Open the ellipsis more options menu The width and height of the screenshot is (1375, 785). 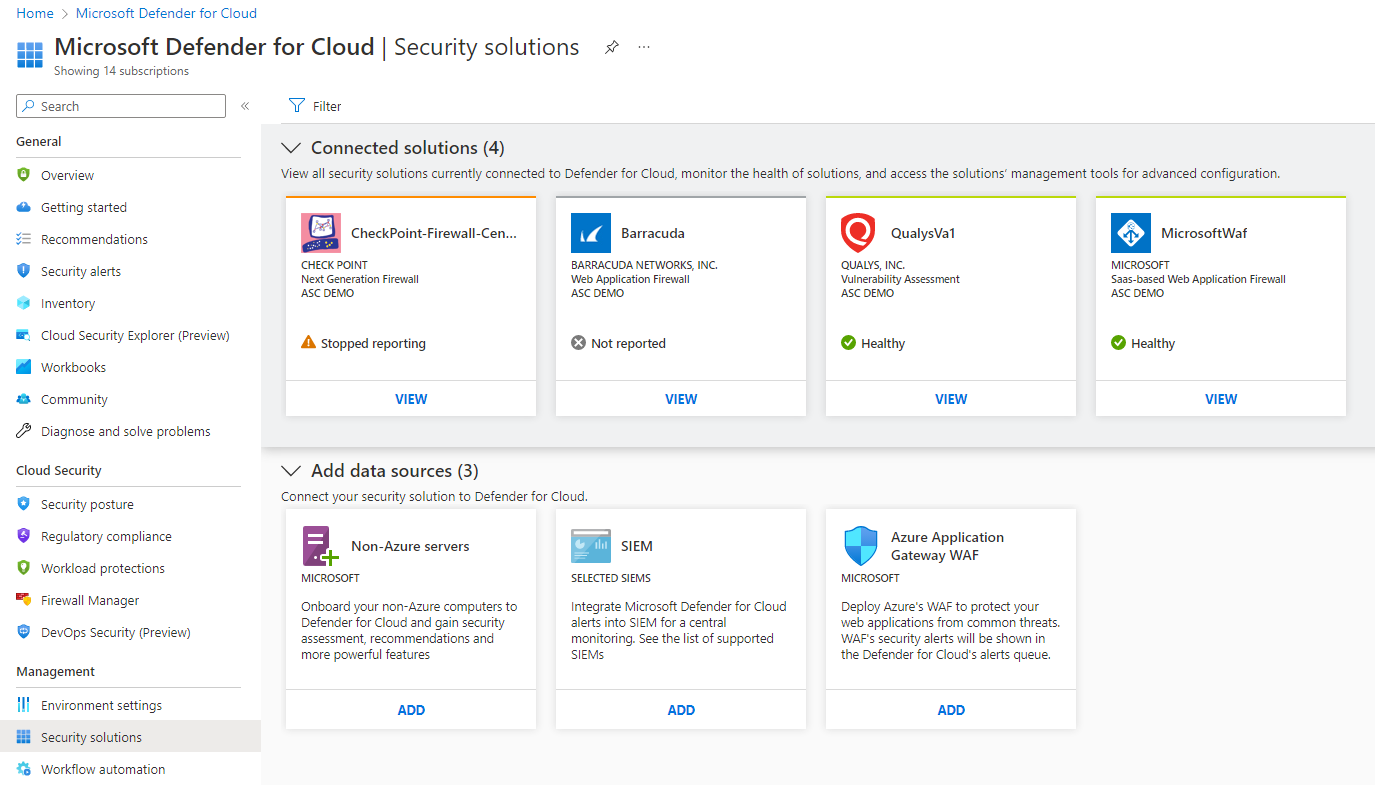coord(644,47)
